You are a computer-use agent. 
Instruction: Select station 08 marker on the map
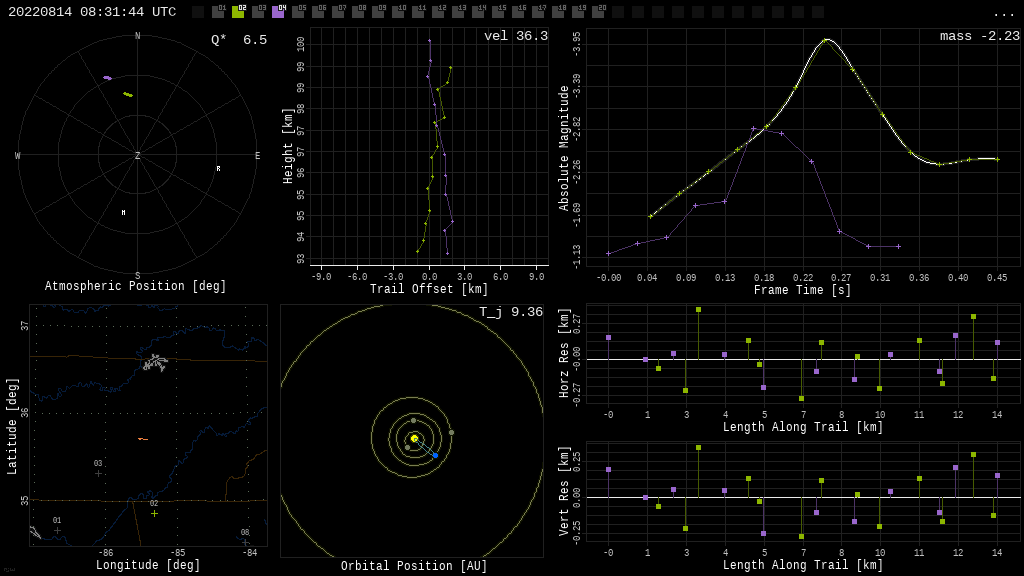point(245,542)
